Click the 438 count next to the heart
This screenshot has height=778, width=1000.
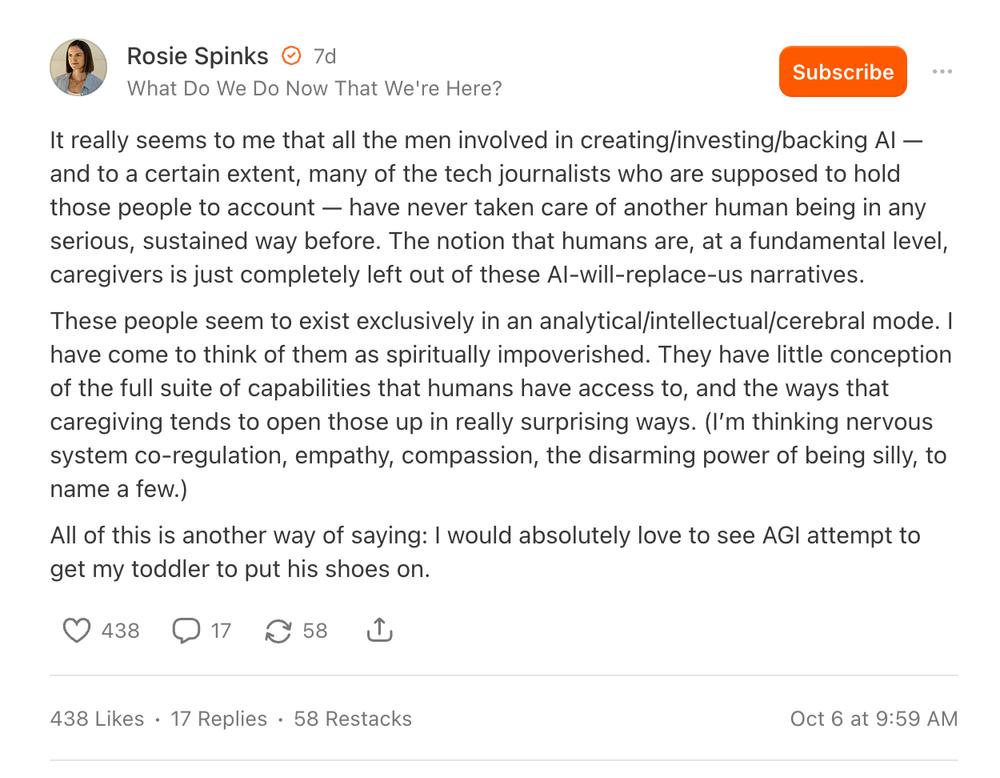(x=120, y=630)
